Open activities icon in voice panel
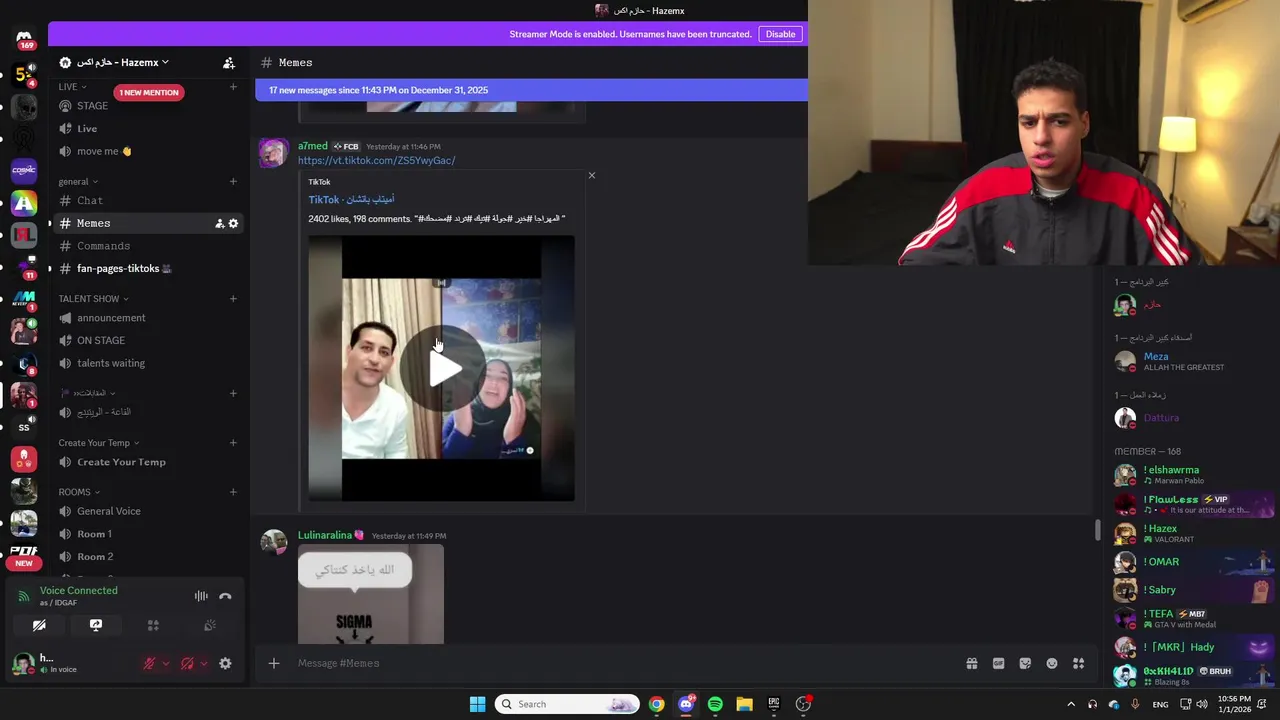The width and height of the screenshot is (1280, 720). 153,625
